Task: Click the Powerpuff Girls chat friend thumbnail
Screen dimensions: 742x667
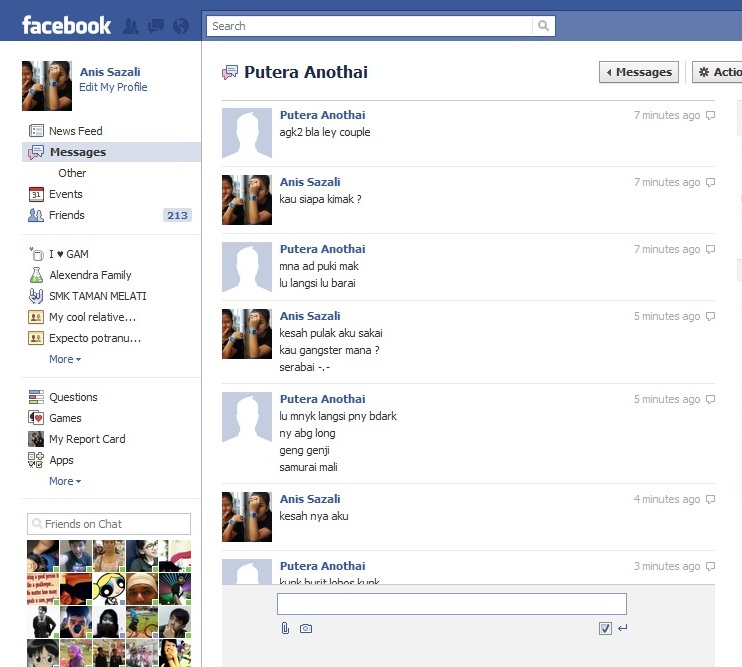Action: pos(109,589)
